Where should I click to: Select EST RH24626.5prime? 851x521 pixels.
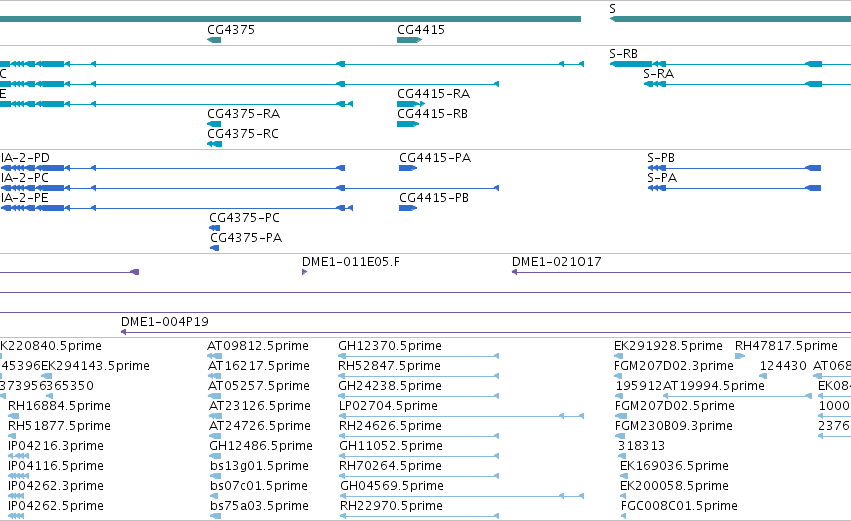pyautogui.click(x=390, y=426)
